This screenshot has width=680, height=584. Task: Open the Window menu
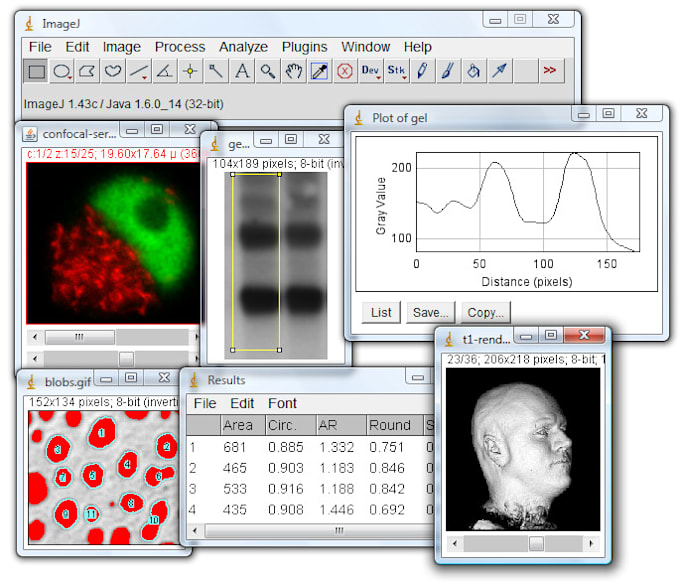(x=365, y=47)
